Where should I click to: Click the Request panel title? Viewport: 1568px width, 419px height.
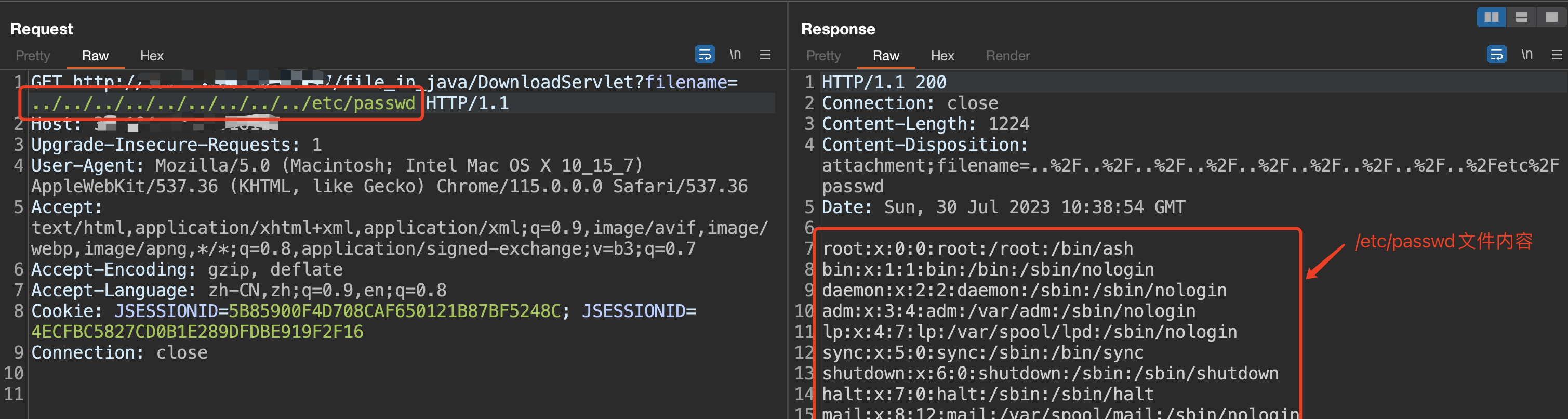point(42,29)
